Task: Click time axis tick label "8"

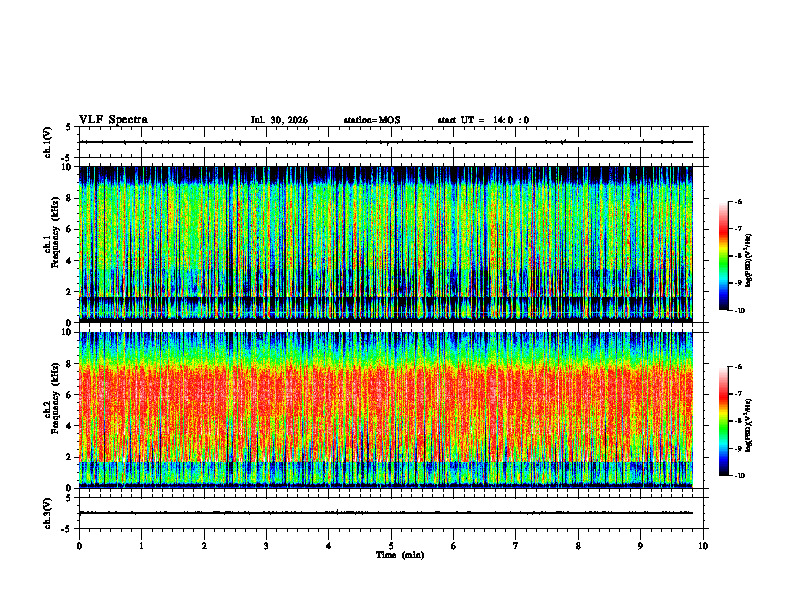Action: pos(578,546)
